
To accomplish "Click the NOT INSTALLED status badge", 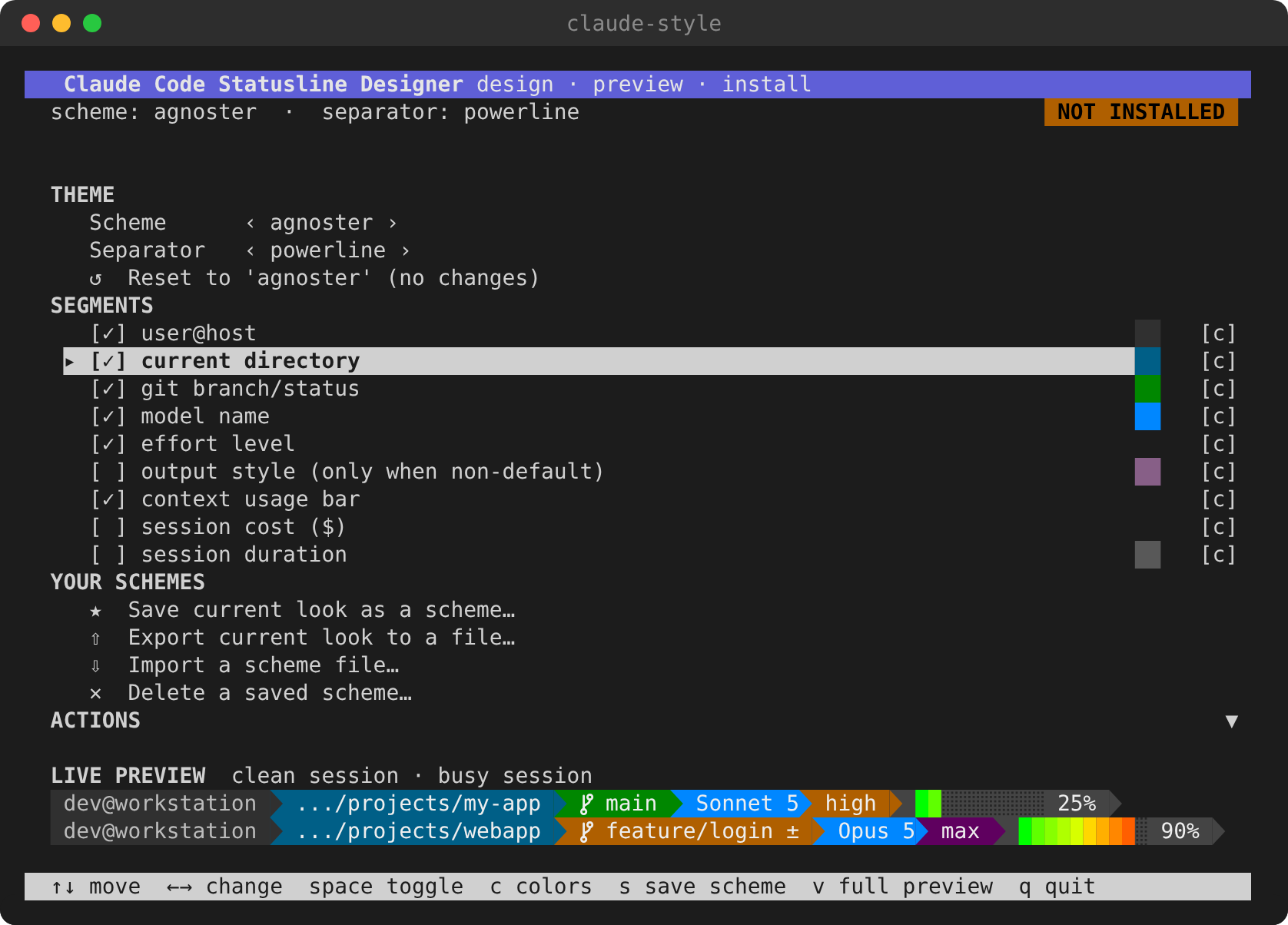I will pyautogui.click(x=1141, y=112).
